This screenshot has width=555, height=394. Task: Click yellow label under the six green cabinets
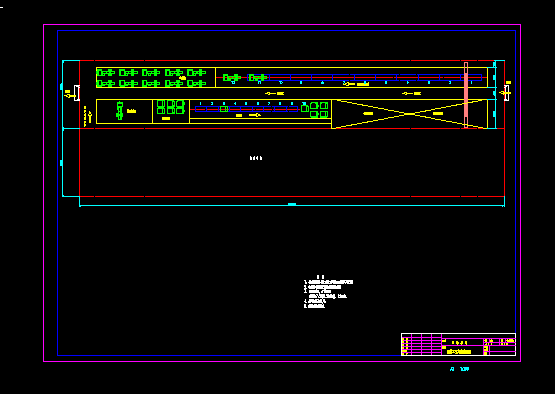(166, 118)
